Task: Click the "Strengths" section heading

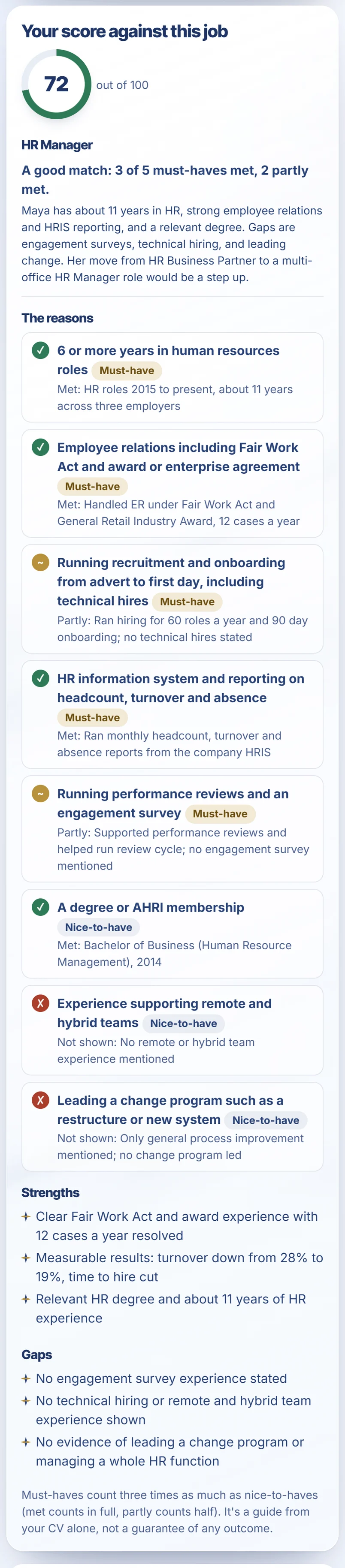Action: tap(51, 1192)
